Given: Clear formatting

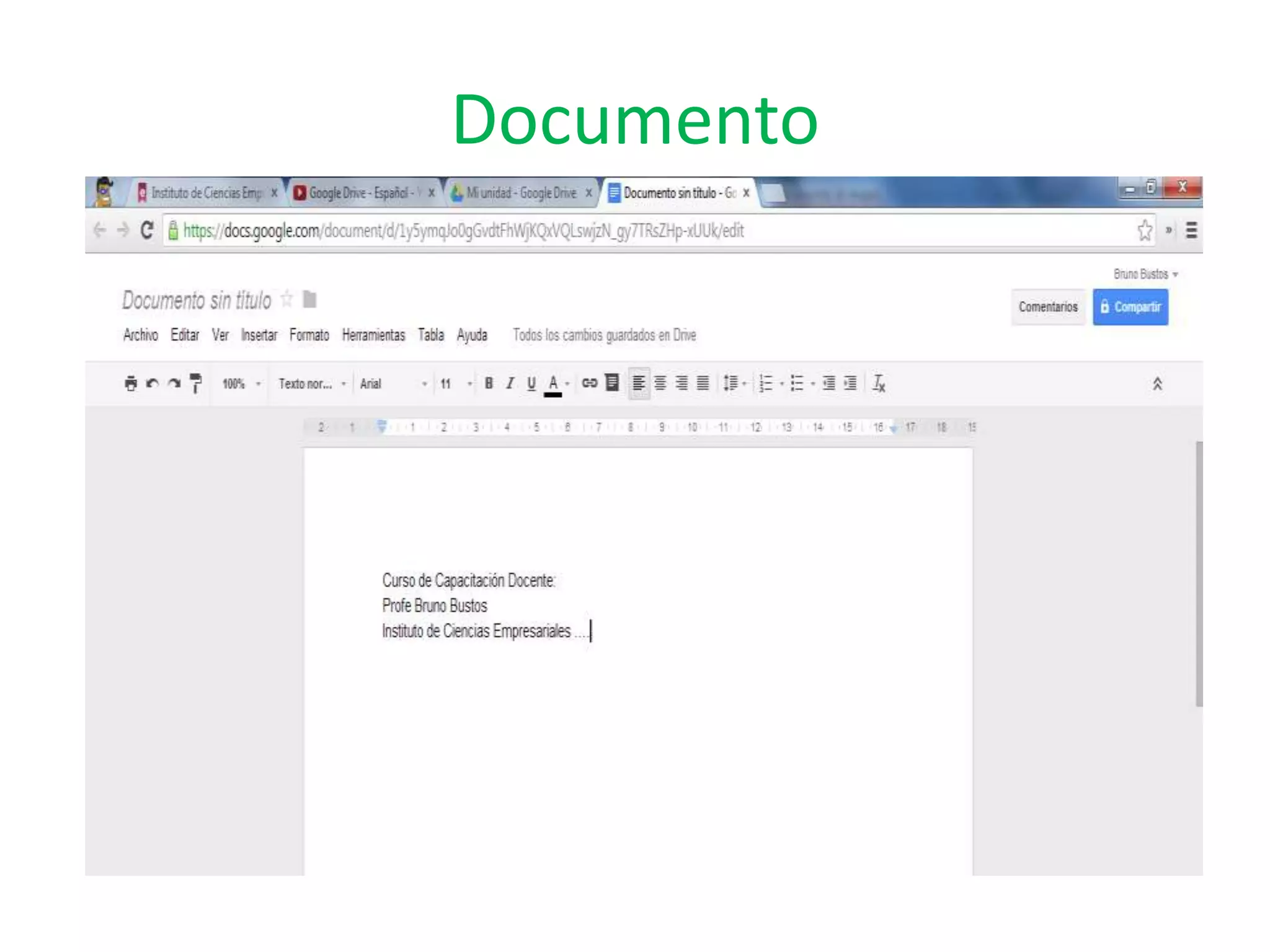Looking at the screenshot, I should click(879, 384).
